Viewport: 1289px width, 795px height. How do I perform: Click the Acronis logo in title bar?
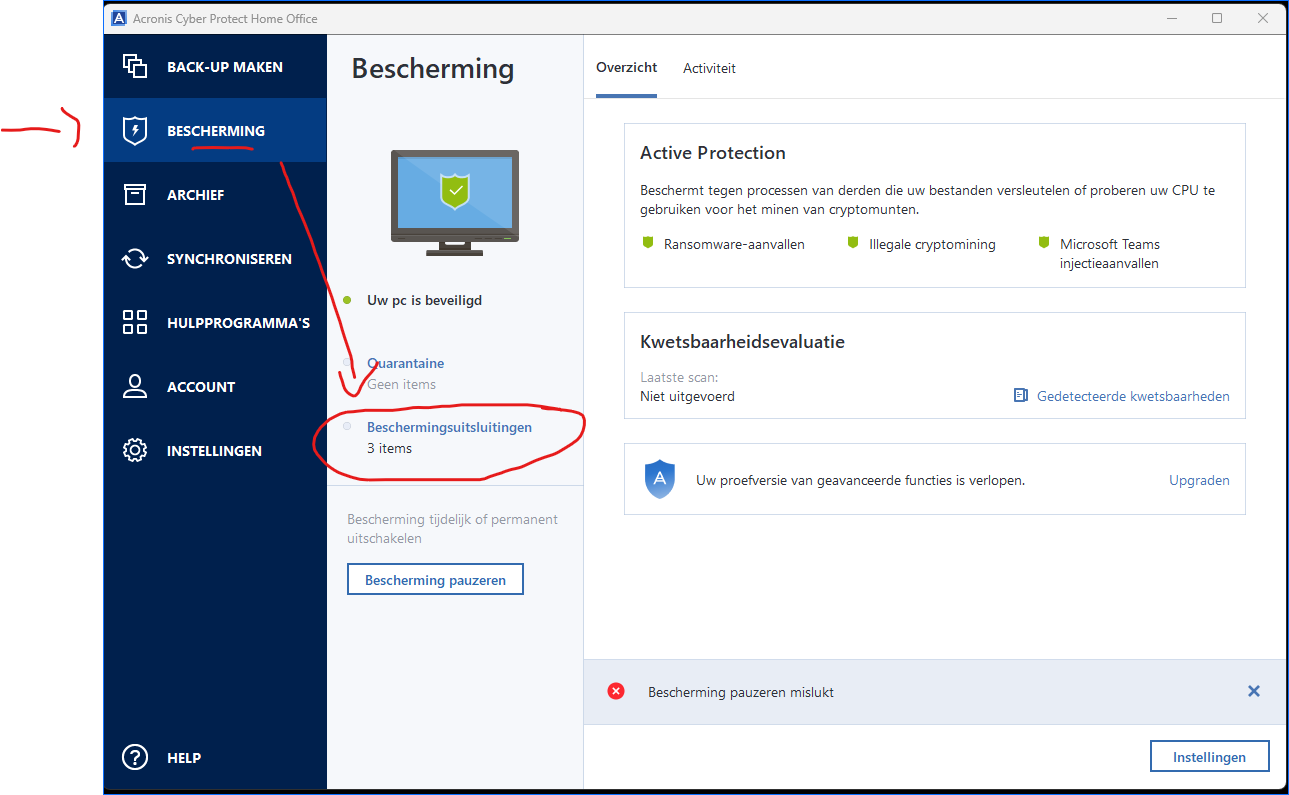119,18
